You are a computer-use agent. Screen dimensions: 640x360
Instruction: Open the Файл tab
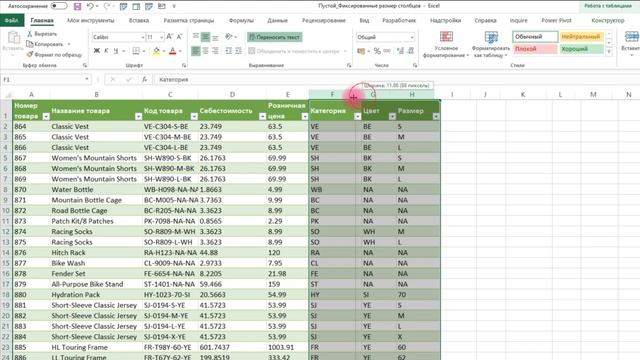pos(12,20)
